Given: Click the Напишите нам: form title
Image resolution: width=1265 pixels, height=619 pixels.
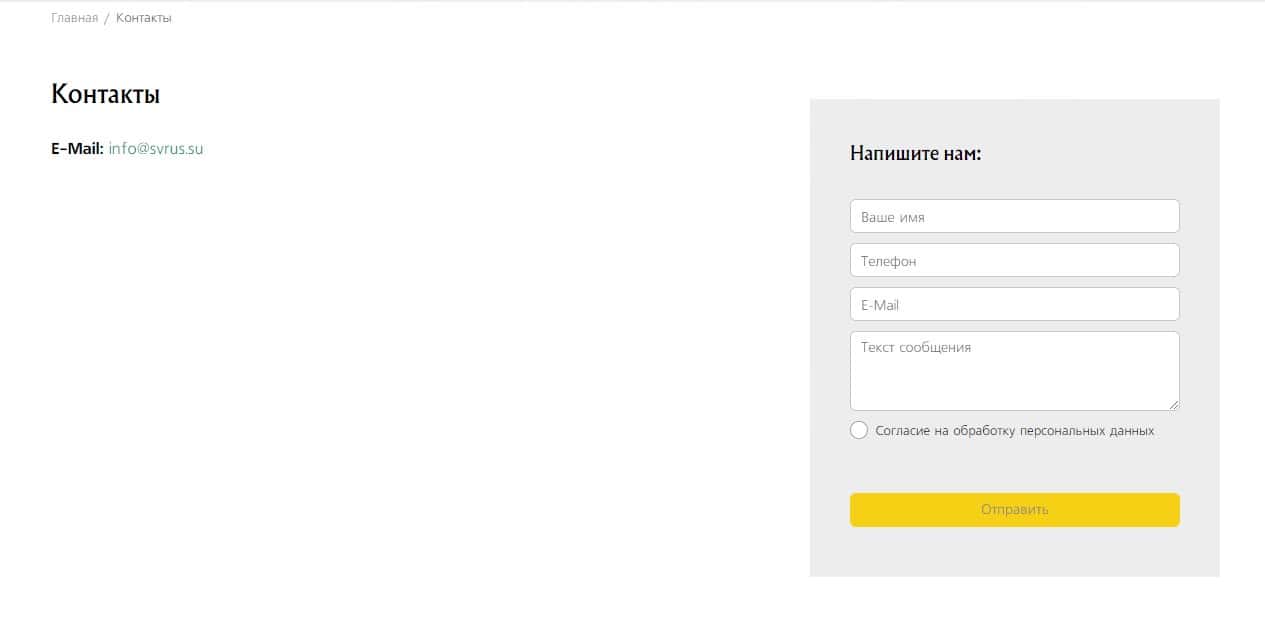Looking at the screenshot, I should click(x=915, y=153).
